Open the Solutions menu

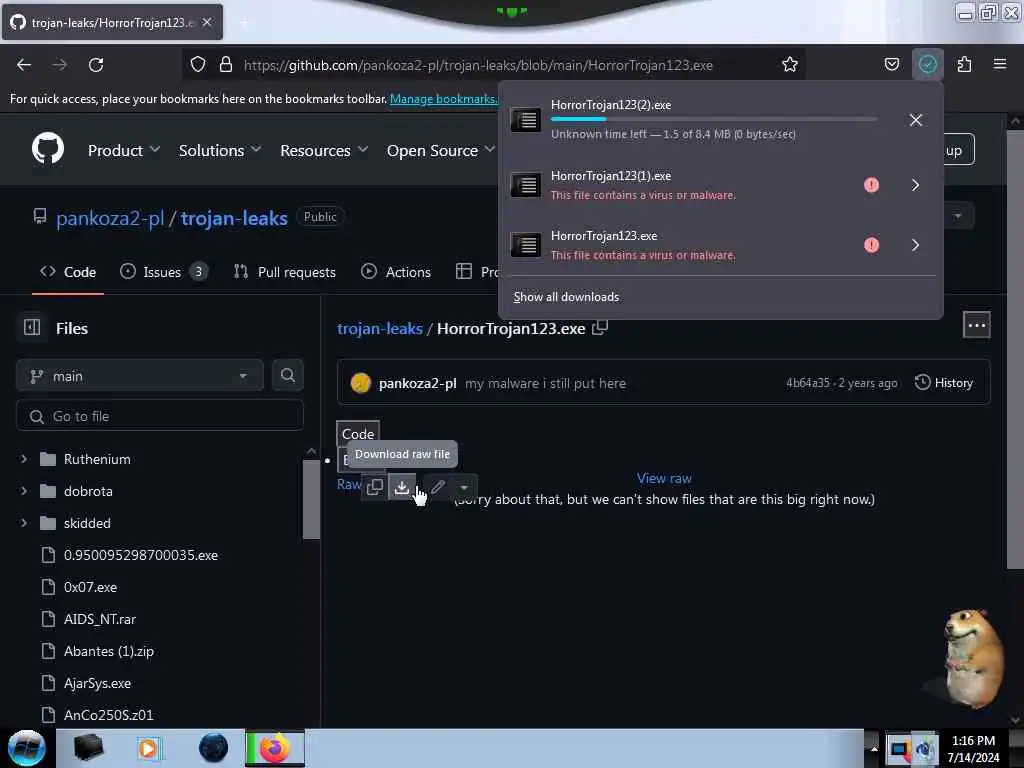tap(220, 150)
